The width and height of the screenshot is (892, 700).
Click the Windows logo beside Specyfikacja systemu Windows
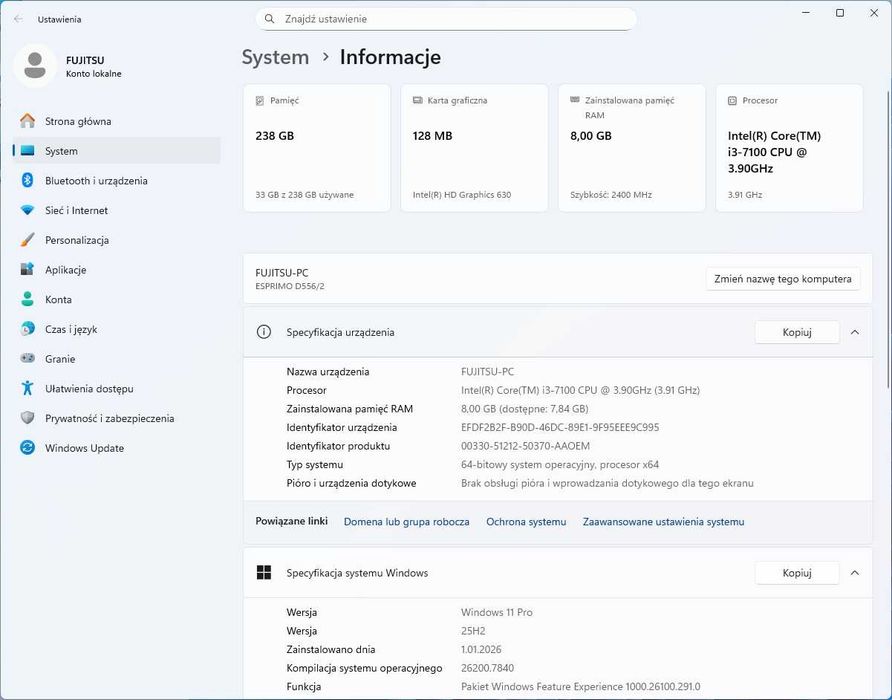[x=264, y=573]
